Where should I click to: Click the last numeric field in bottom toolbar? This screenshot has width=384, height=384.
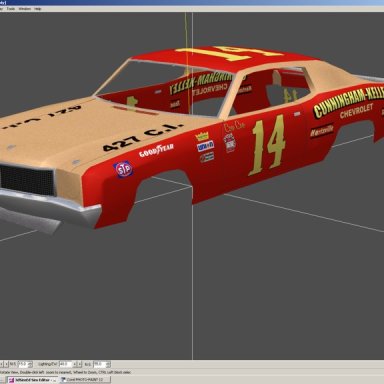[x=99, y=364]
